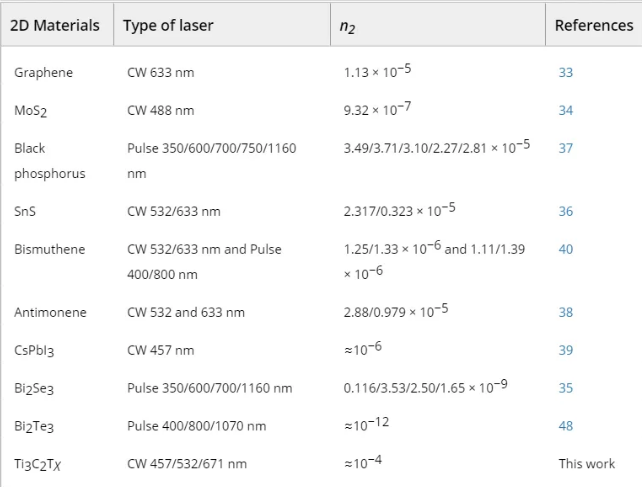Click the 'Pulse 400/800/1070 nm' laser cell
This screenshot has width=642, height=487.
click(196, 425)
